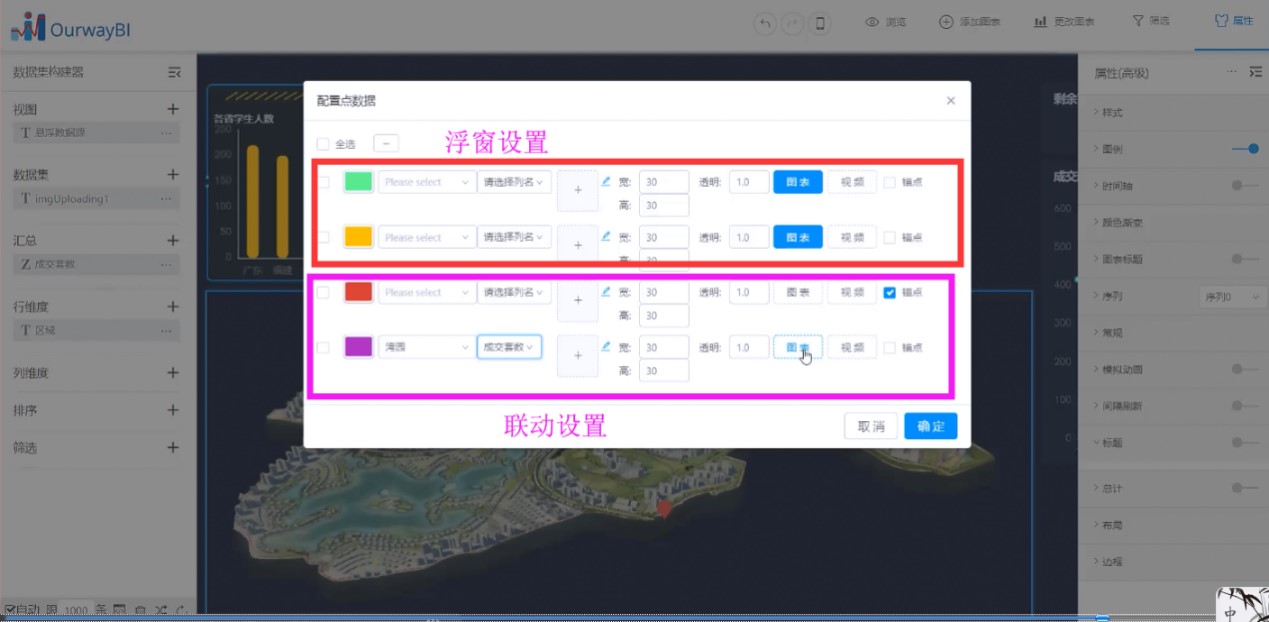
Task: Open the 请选择列名 dropdown in the yellow row
Action: (514, 237)
